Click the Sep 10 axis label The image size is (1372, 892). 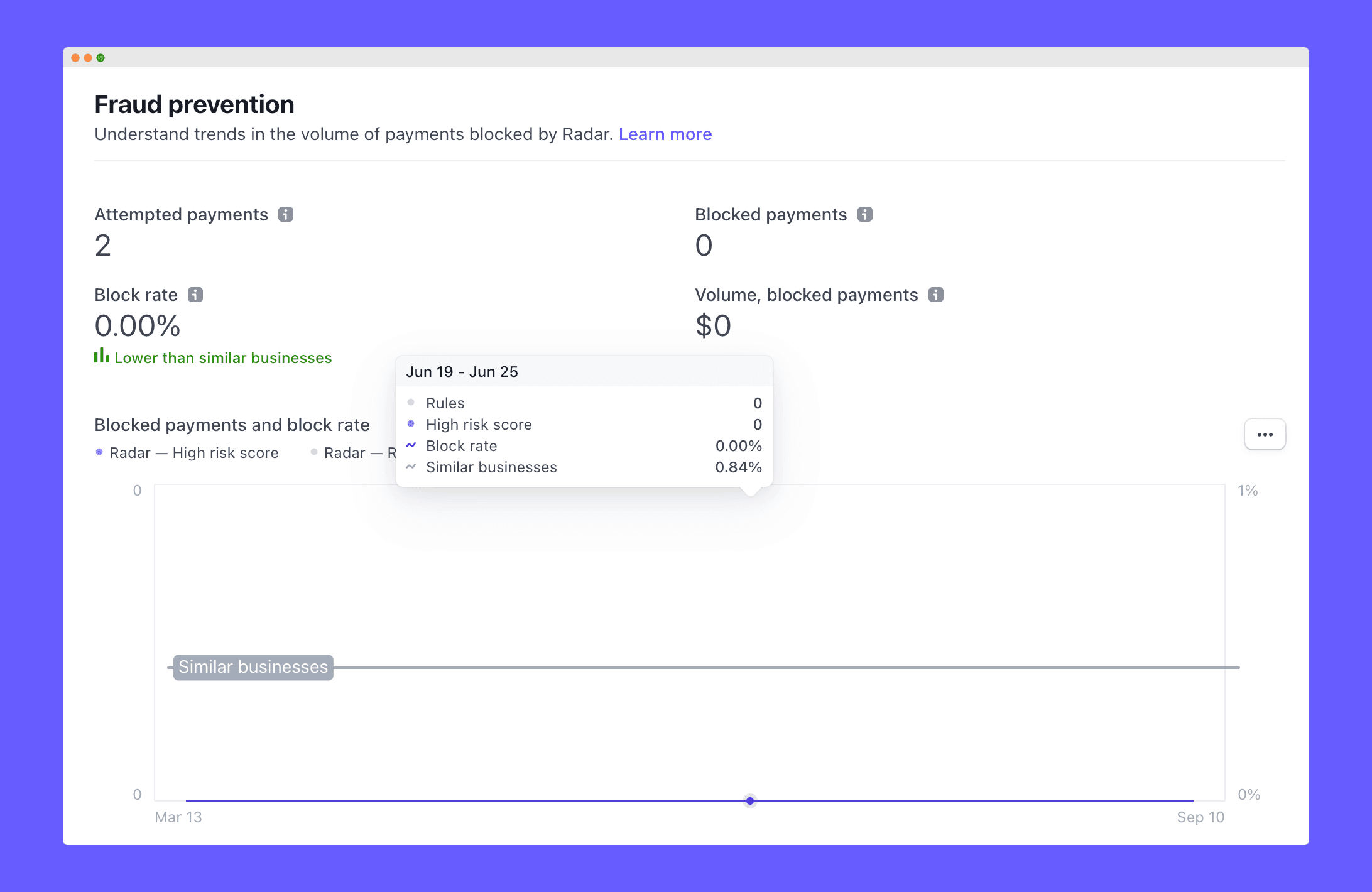coord(1200,817)
